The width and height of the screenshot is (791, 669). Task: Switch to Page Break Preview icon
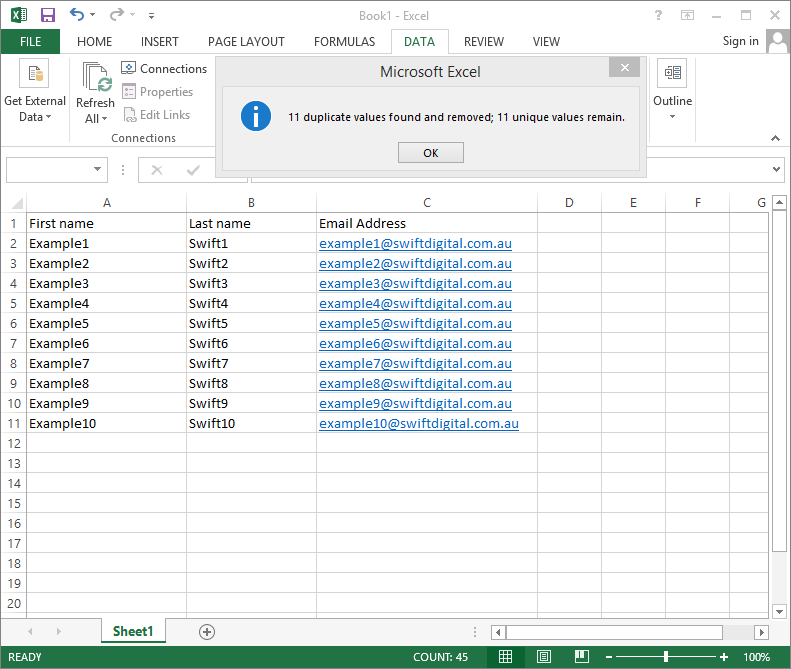tap(582, 656)
